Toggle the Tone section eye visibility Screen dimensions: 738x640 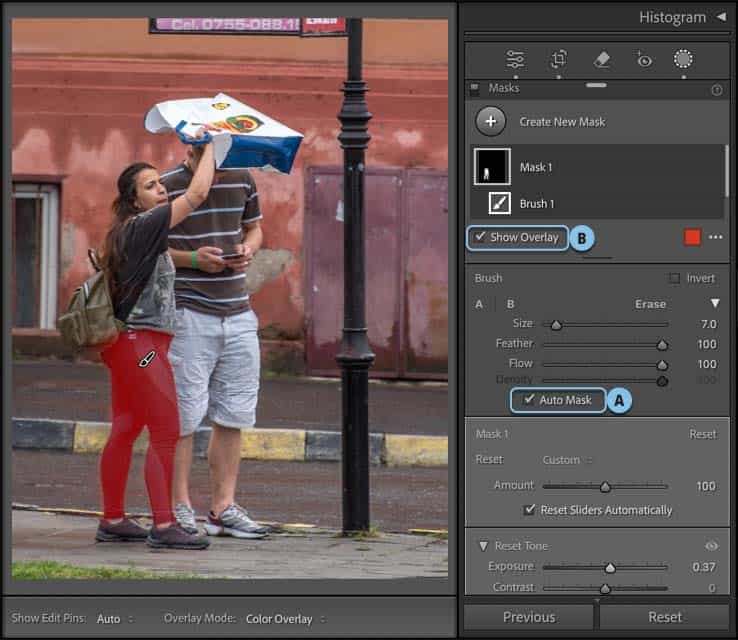711,546
